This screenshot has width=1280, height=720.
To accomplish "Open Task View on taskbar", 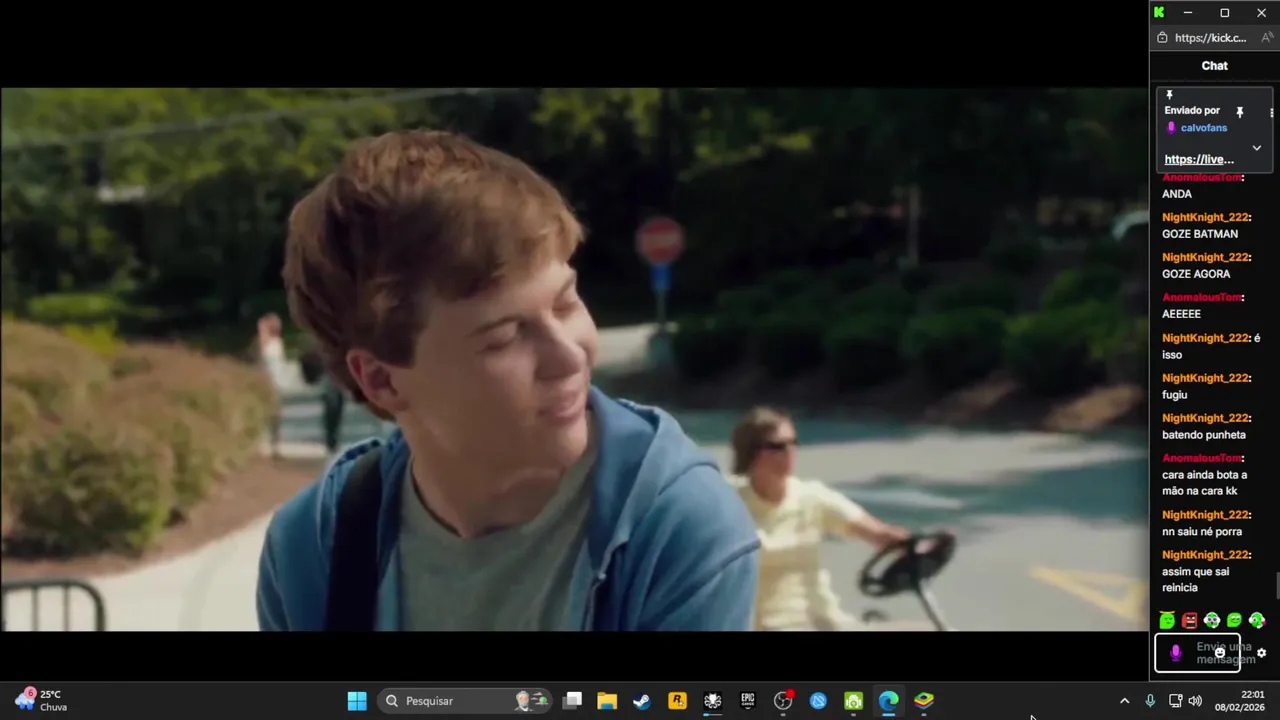I will (572, 701).
